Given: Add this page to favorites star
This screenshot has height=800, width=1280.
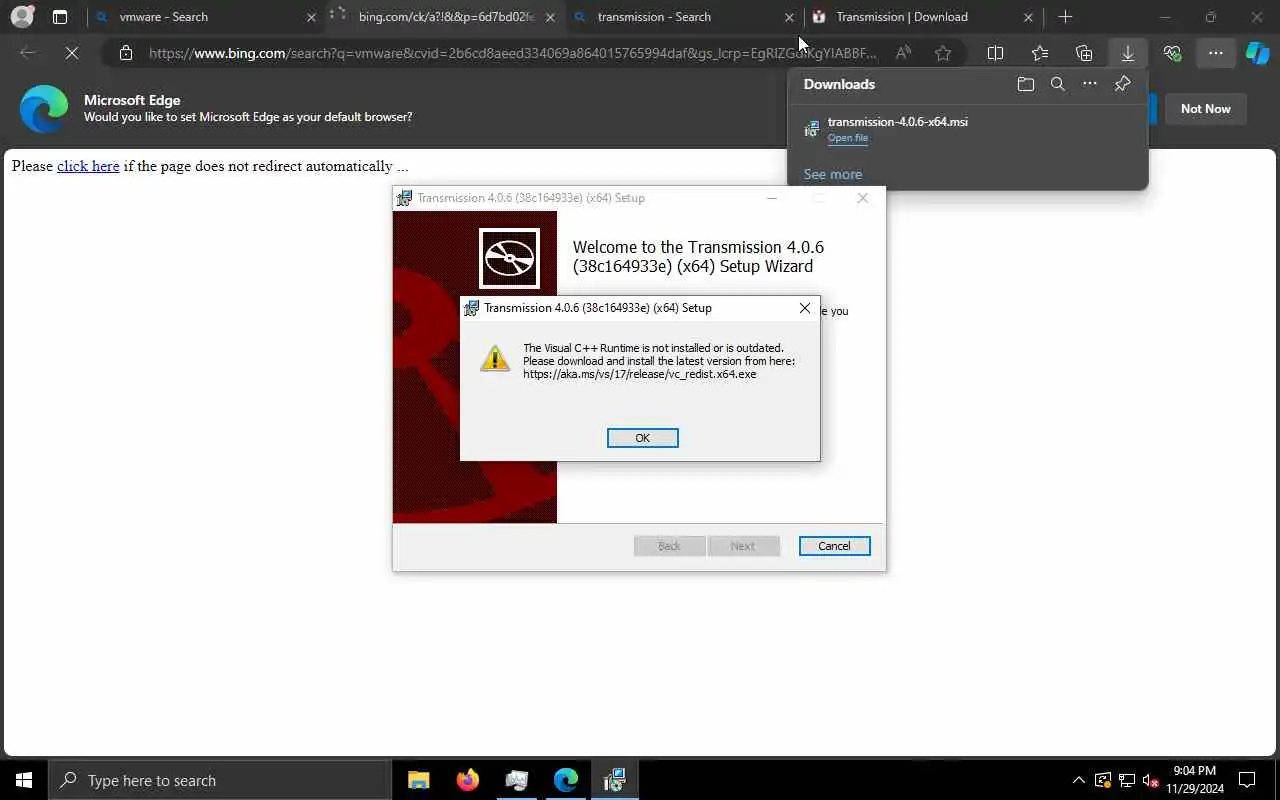Looking at the screenshot, I should tap(943, 53).
